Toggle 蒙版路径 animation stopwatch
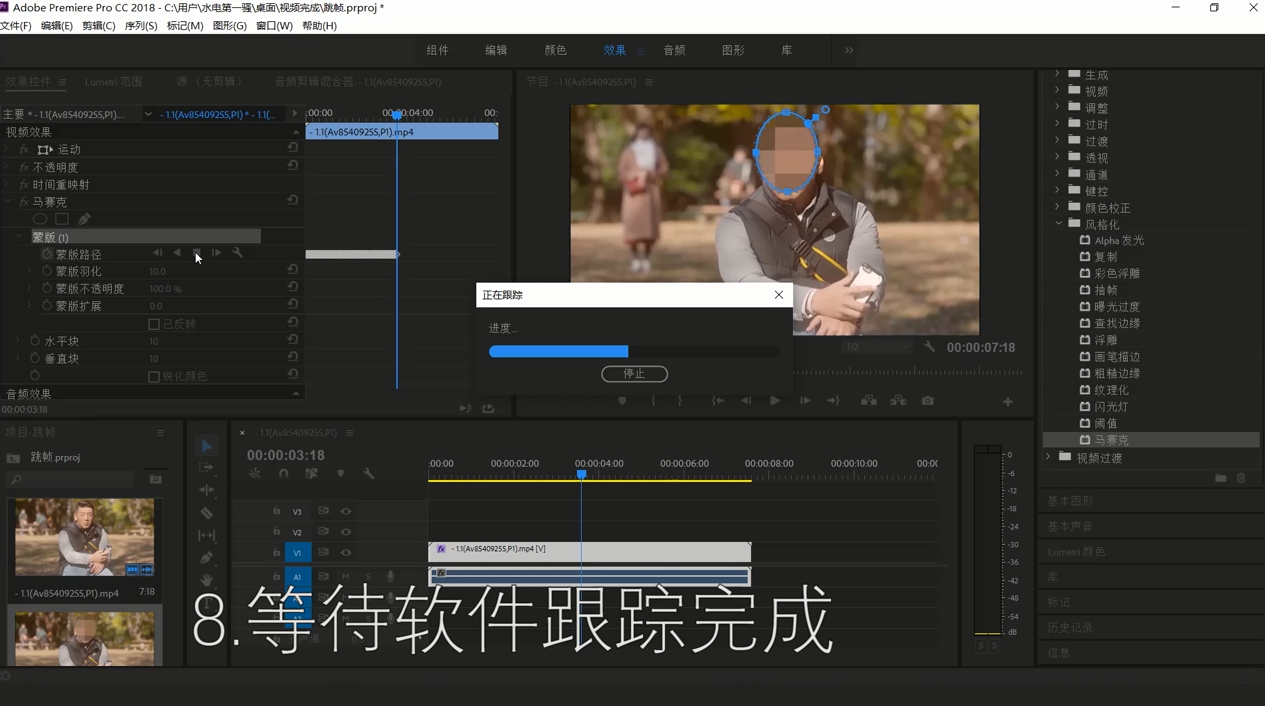The height and width of the screenshot is (706, 1265). point(47,254)
